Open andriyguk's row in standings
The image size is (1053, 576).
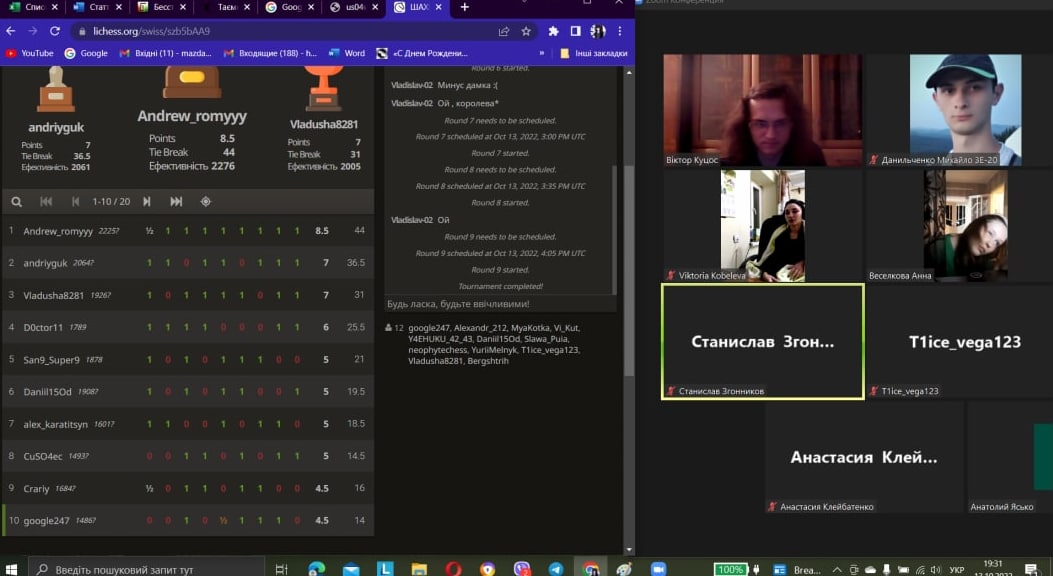tap(188, 262)
